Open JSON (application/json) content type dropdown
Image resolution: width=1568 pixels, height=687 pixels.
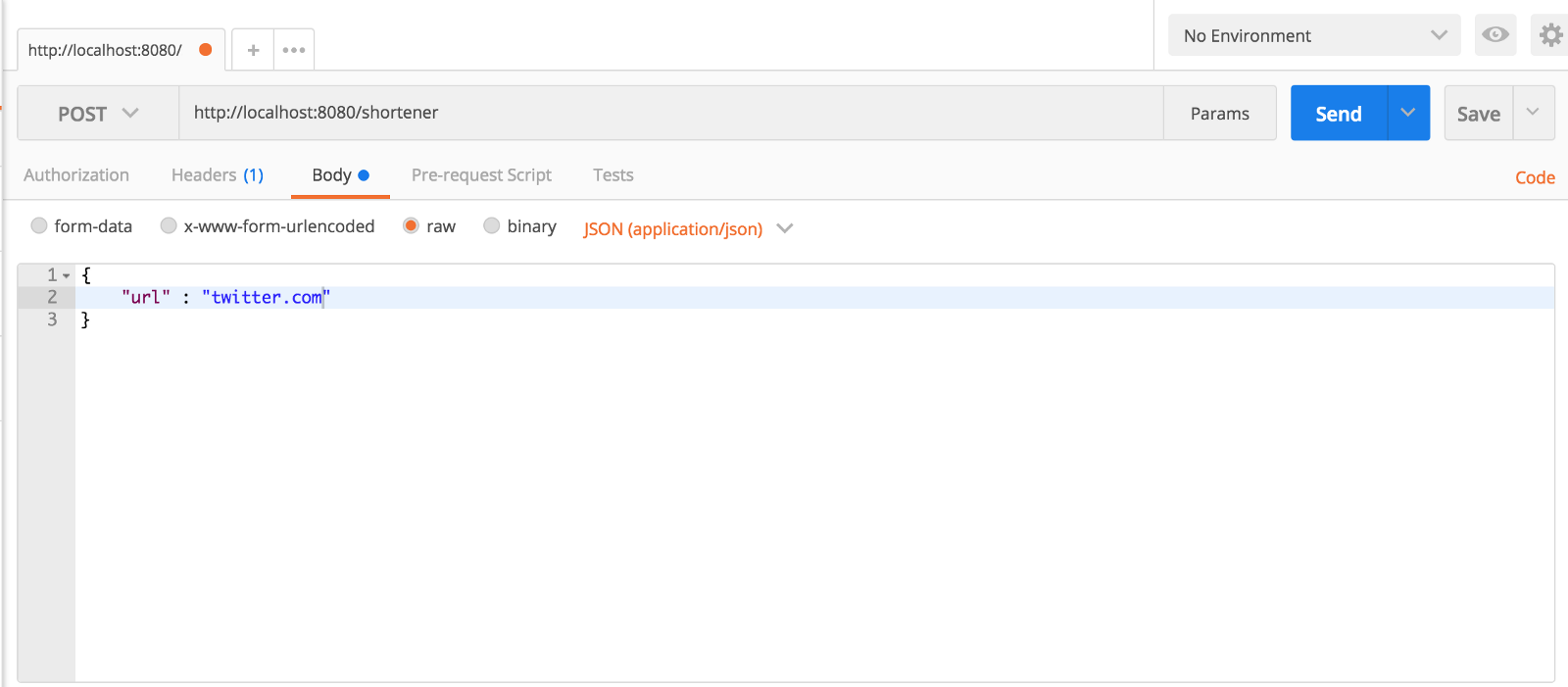coord(687,228)
